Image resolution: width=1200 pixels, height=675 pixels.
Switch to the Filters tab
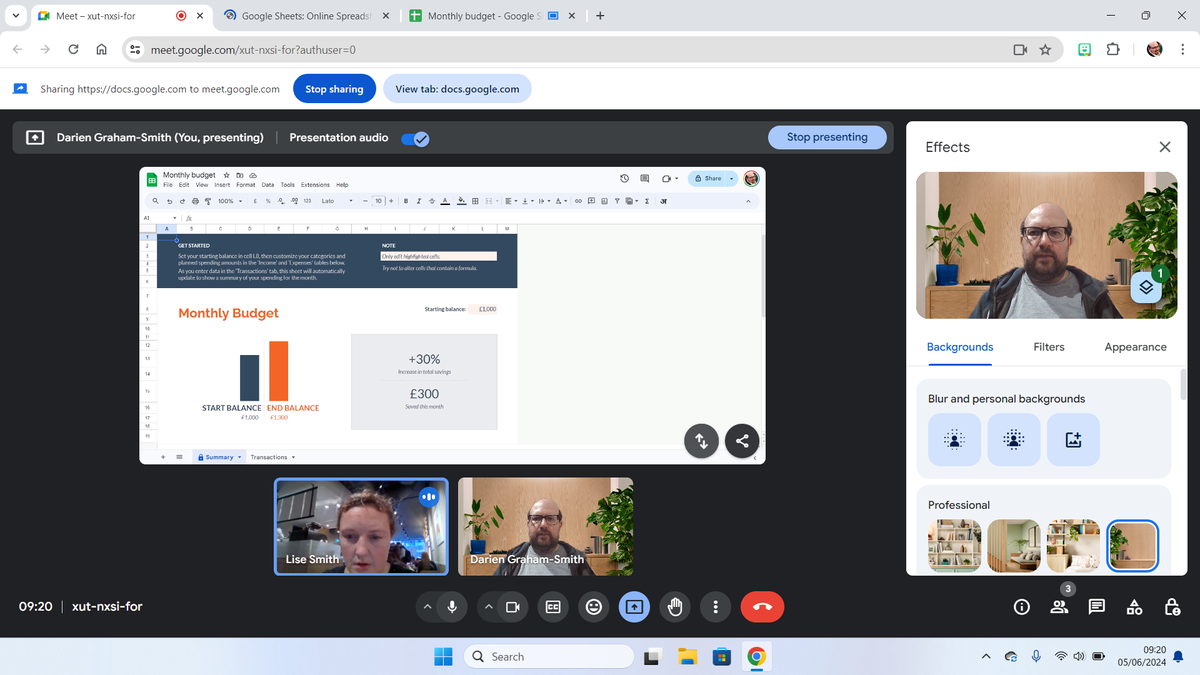coord(1048,347)
